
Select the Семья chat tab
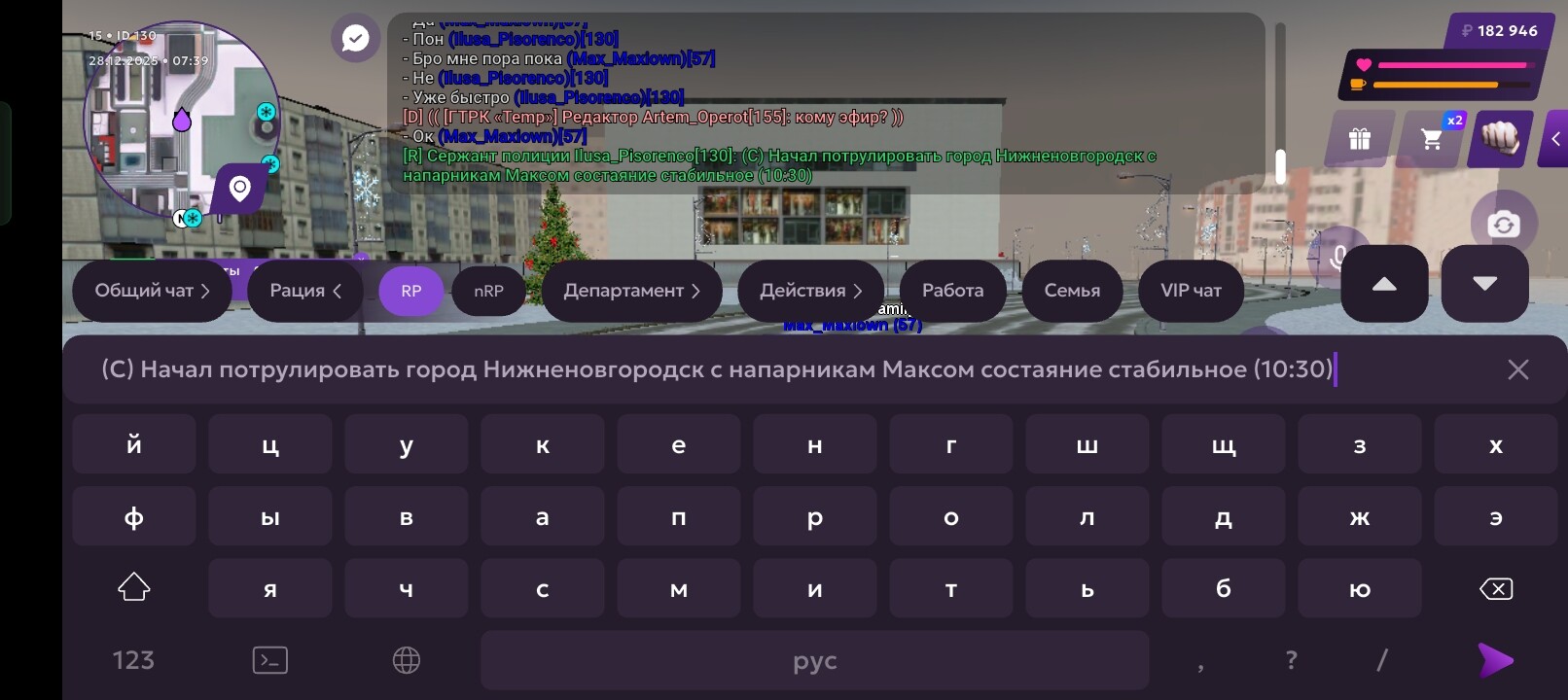(1072, 291)
